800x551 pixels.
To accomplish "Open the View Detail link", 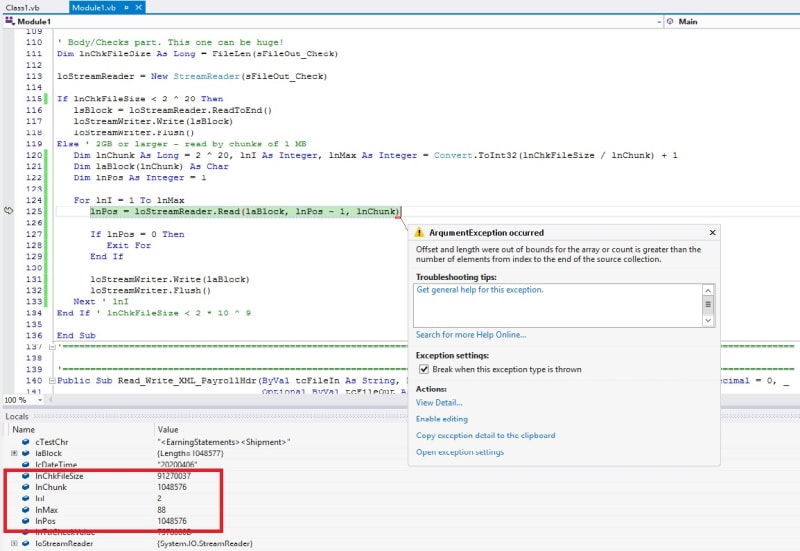I will pos(439,403).
